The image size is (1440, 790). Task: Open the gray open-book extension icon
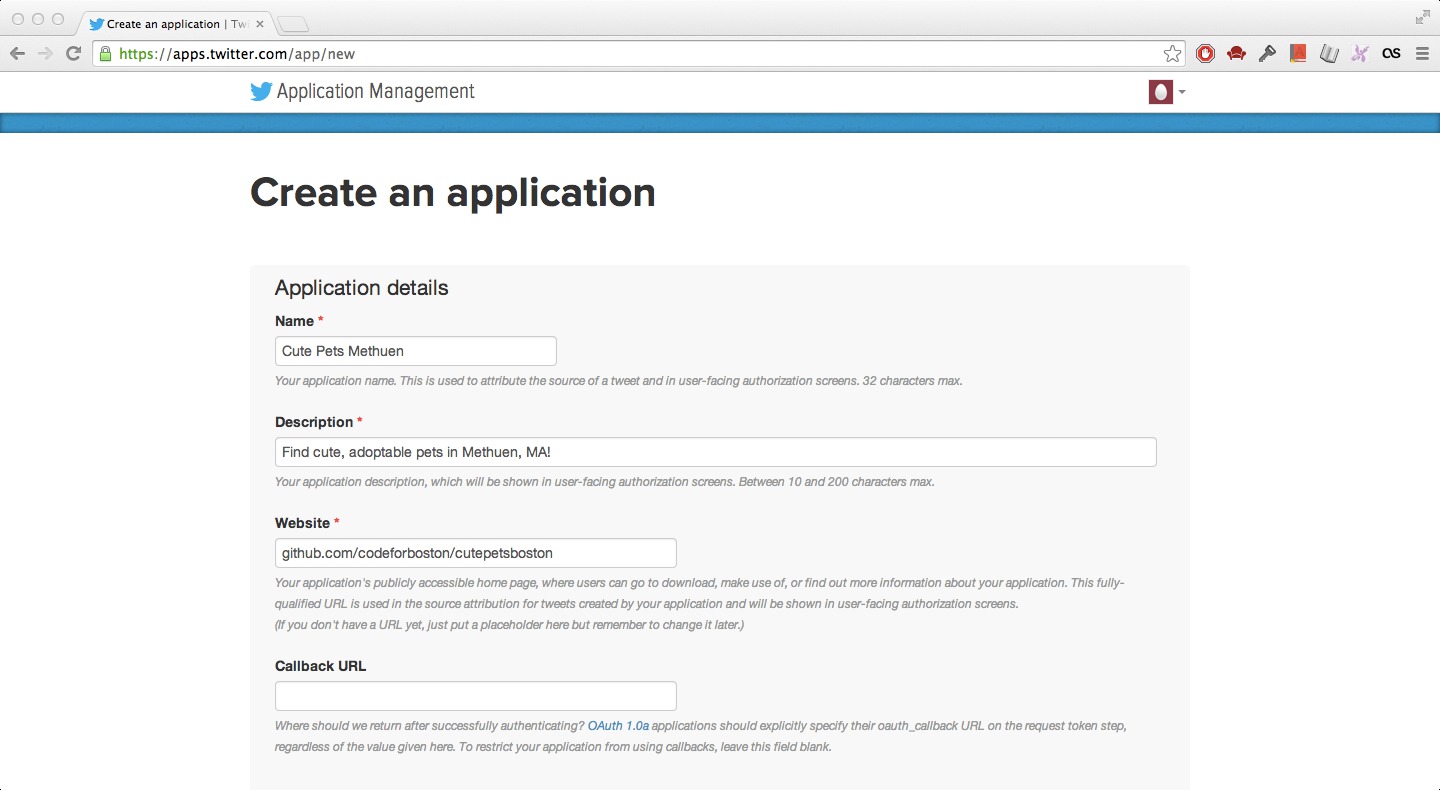1329,54
